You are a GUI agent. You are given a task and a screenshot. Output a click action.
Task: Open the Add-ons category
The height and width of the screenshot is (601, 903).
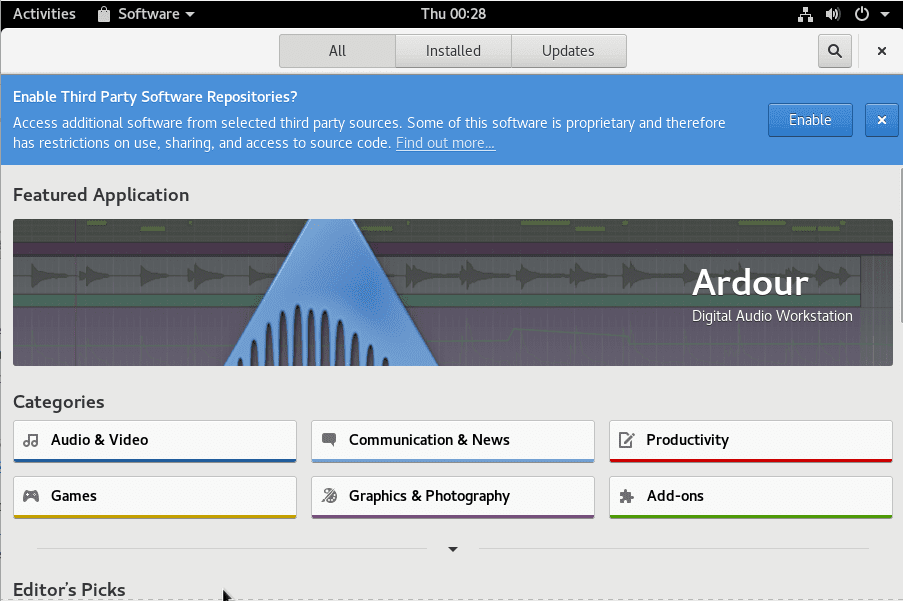point(751,497)
